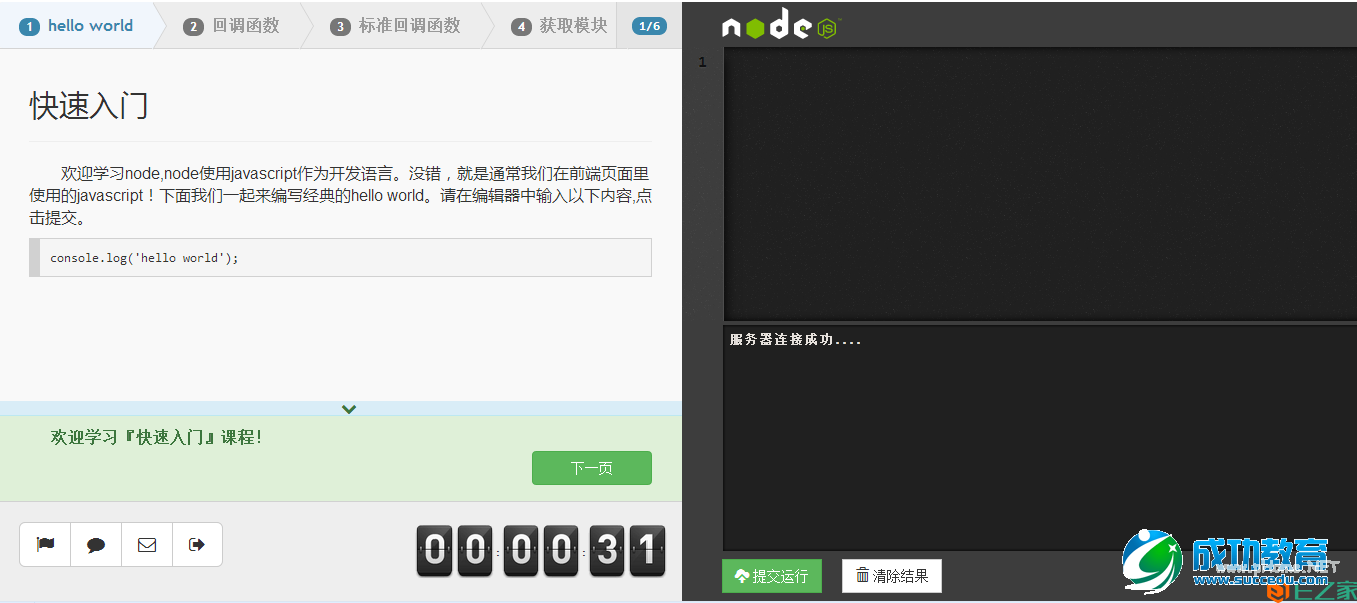The height and width of the screenshot is (603, 1357).
Task: Click the flag report icon
Action: [44, 544]
